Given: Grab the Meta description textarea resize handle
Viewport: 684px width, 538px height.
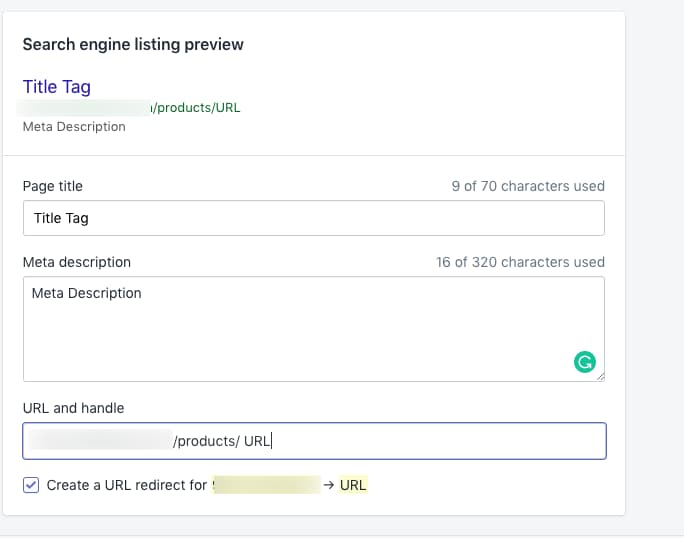Looking at the screenshot, I should [x=600, y=376].
